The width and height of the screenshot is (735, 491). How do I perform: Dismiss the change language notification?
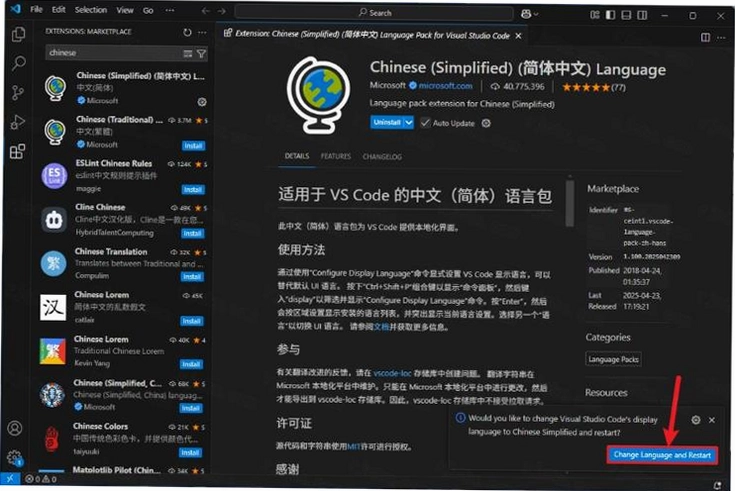coord(712,420)
